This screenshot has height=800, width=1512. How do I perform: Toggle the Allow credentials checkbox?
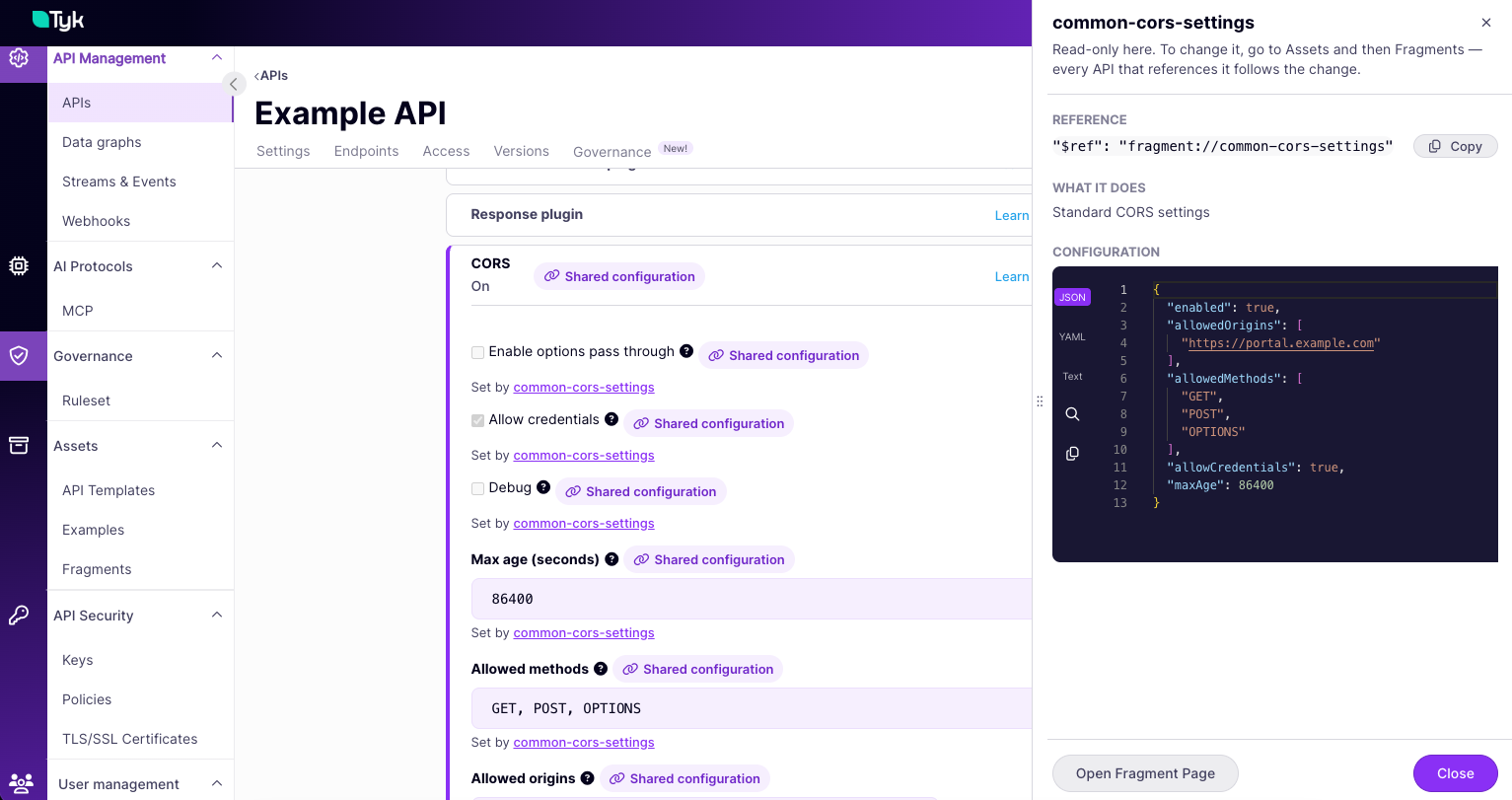477,420
